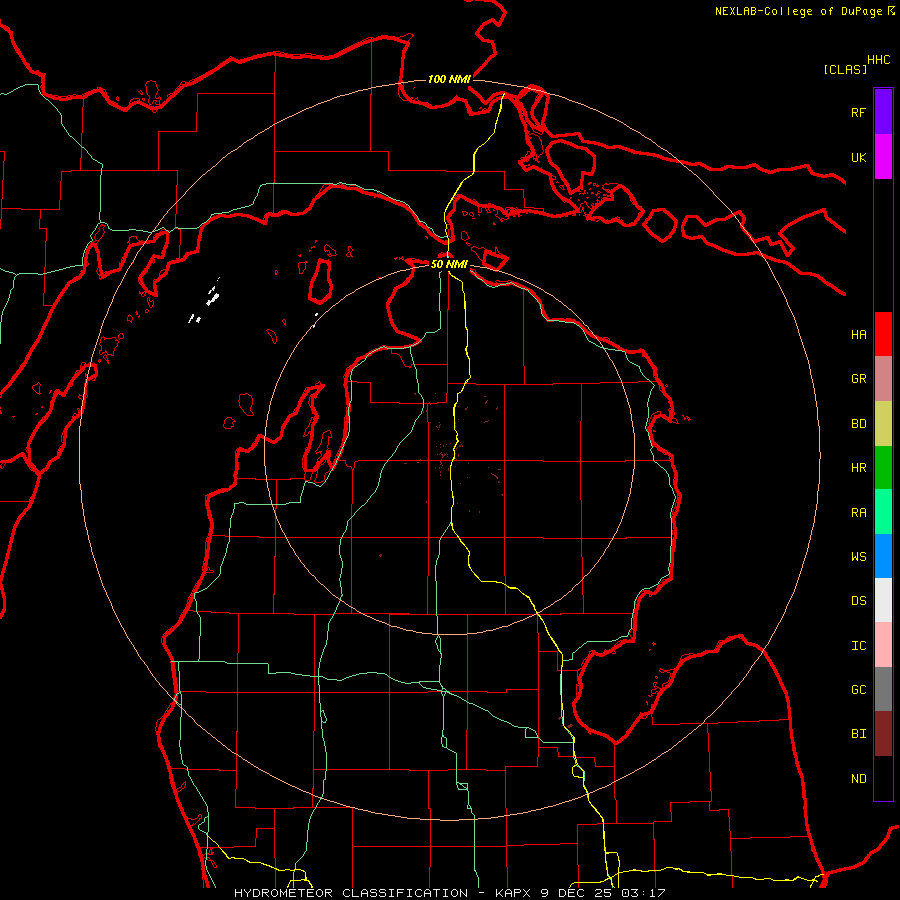The image size is (900, 900).
Task: Select the GC gray legend swatch
Action: [883, 689]
